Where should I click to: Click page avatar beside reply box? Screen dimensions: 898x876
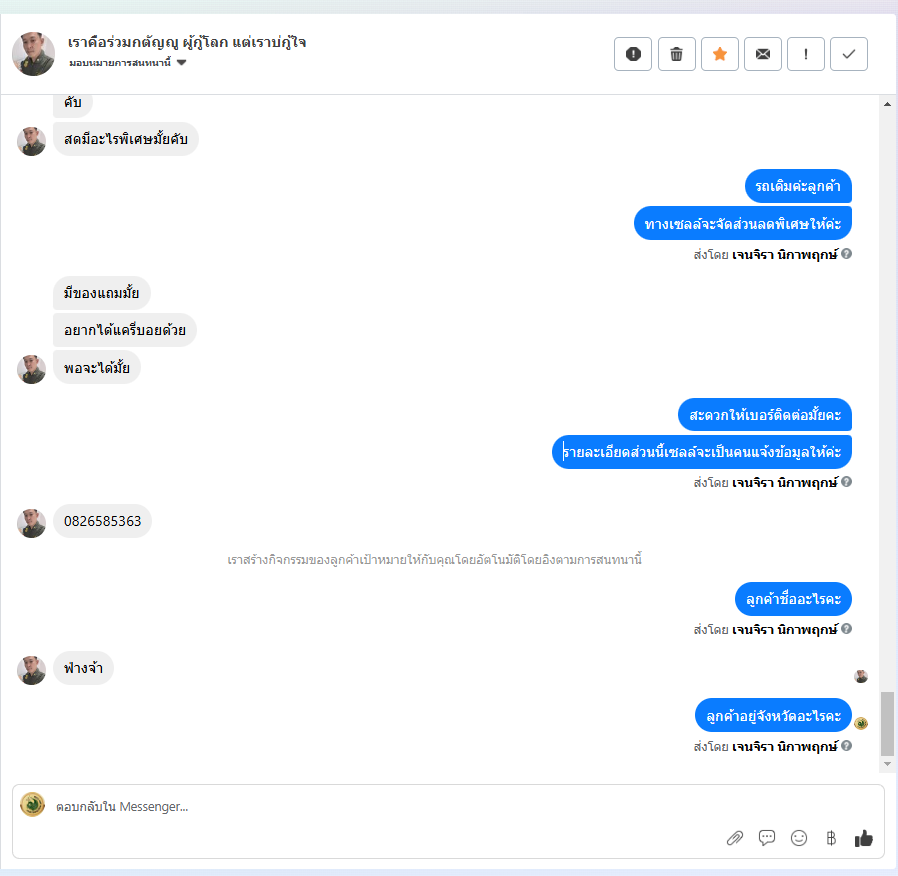[33, 804]
